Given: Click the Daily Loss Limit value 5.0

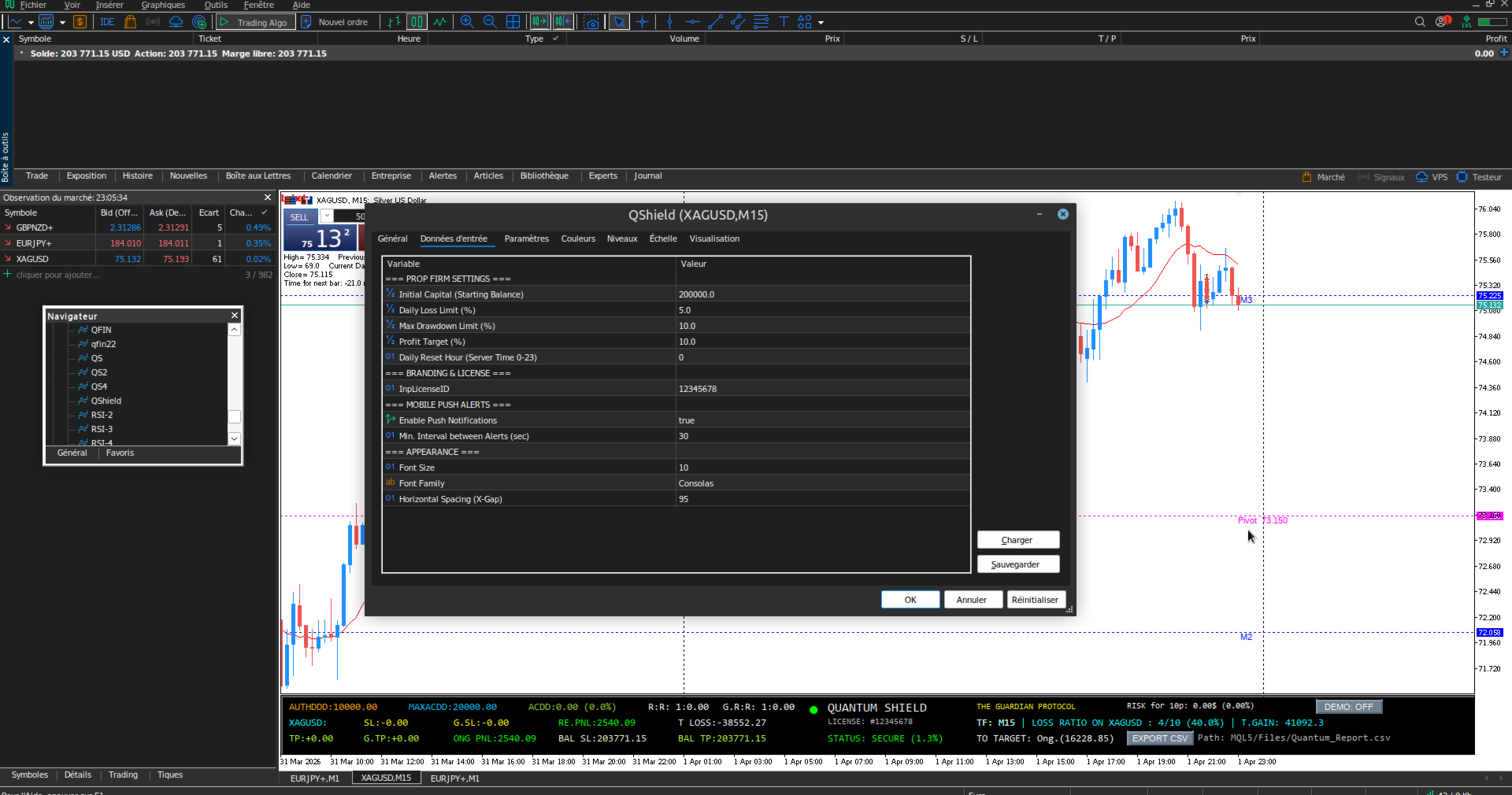Looking at the screenshot, I should coord(822,310).
